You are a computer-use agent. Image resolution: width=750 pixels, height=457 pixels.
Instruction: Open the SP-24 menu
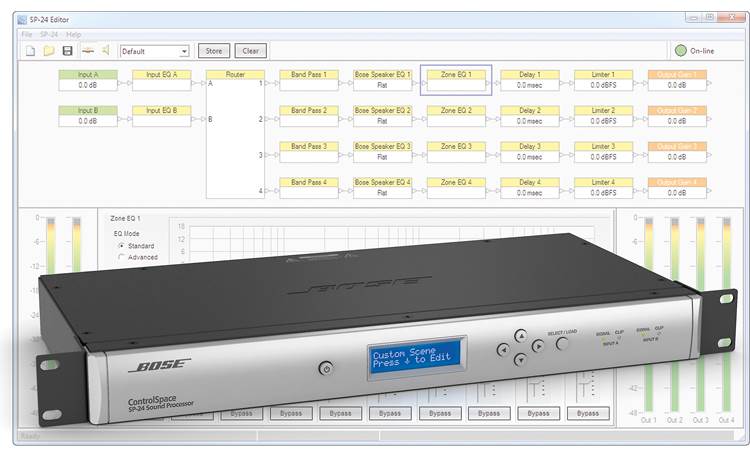[x=49, y=34]
